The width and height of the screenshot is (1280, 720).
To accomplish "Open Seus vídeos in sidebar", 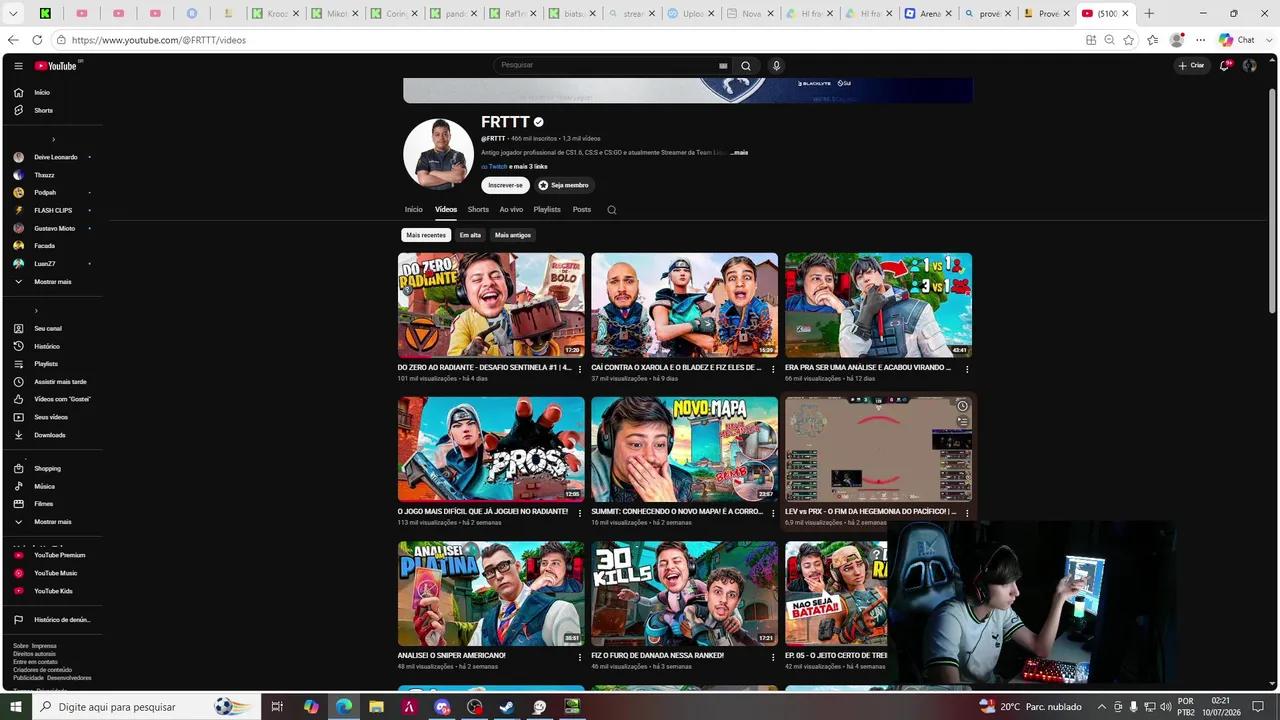I will coord(52,417).
